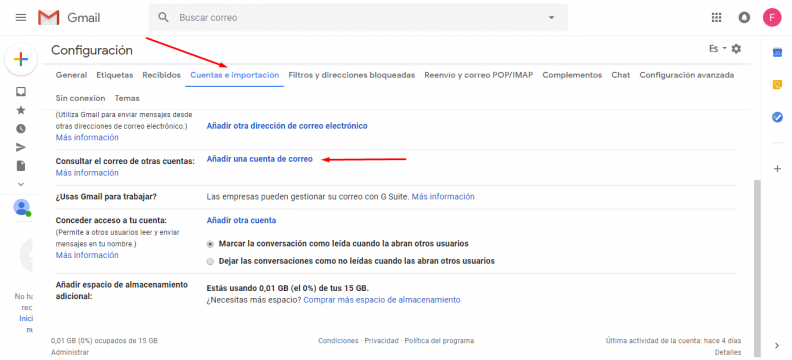Open Filtros y direcciones bloqueadas tab

click(x=352, y=75)
